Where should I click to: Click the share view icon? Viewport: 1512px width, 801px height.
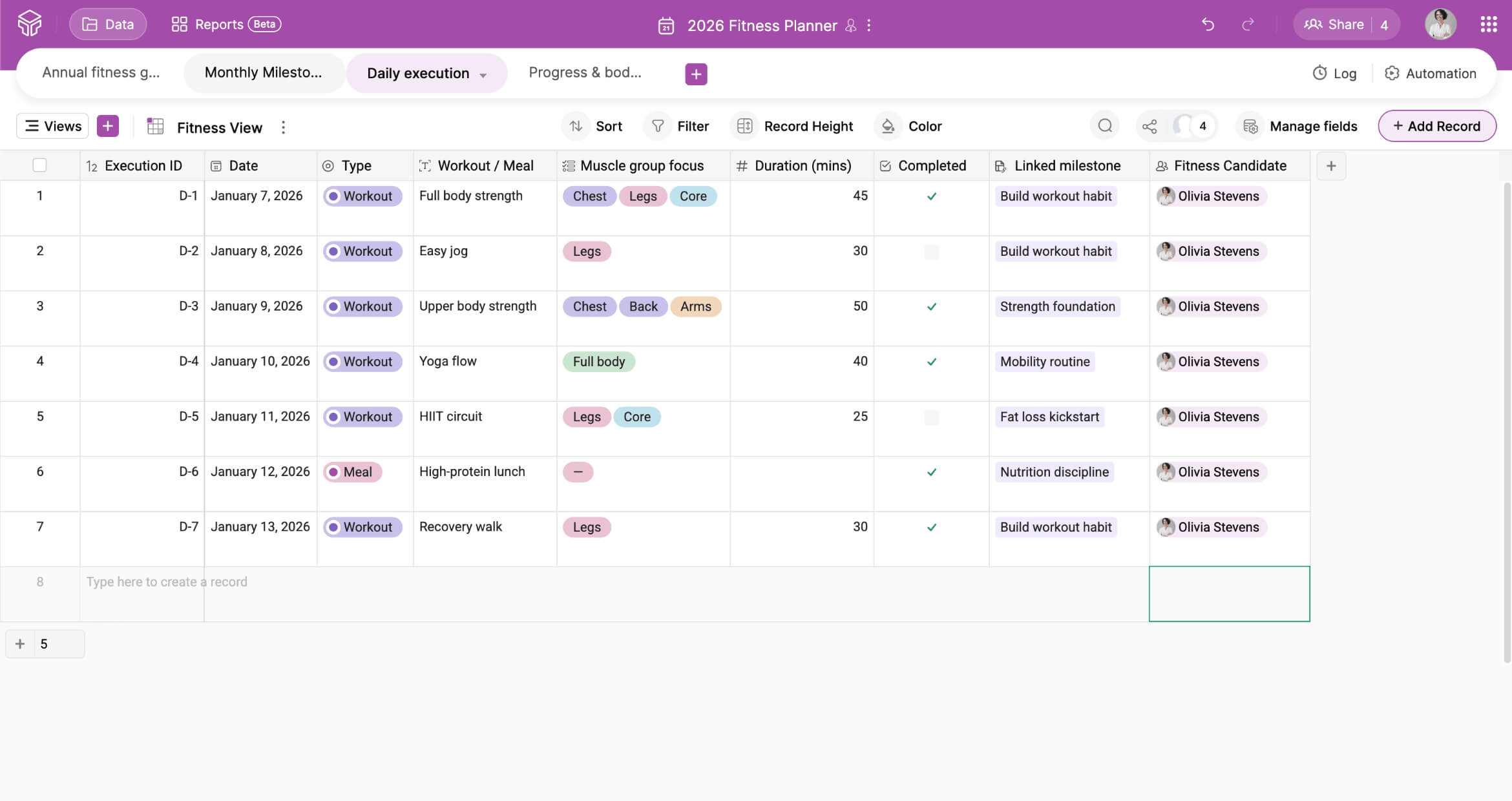tap(1150, 126)
